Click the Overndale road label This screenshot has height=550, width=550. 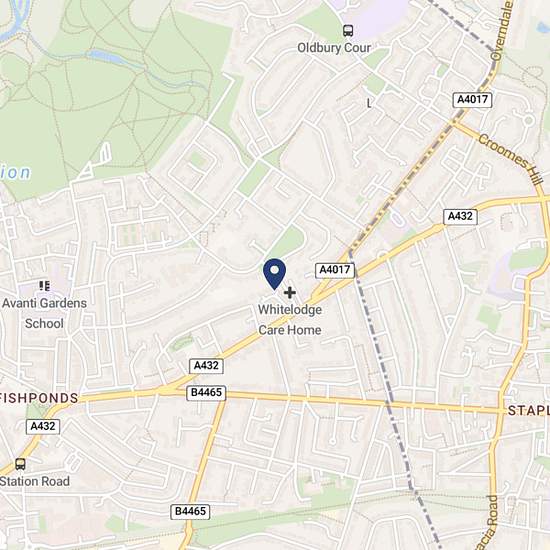[x=502, y=31]
